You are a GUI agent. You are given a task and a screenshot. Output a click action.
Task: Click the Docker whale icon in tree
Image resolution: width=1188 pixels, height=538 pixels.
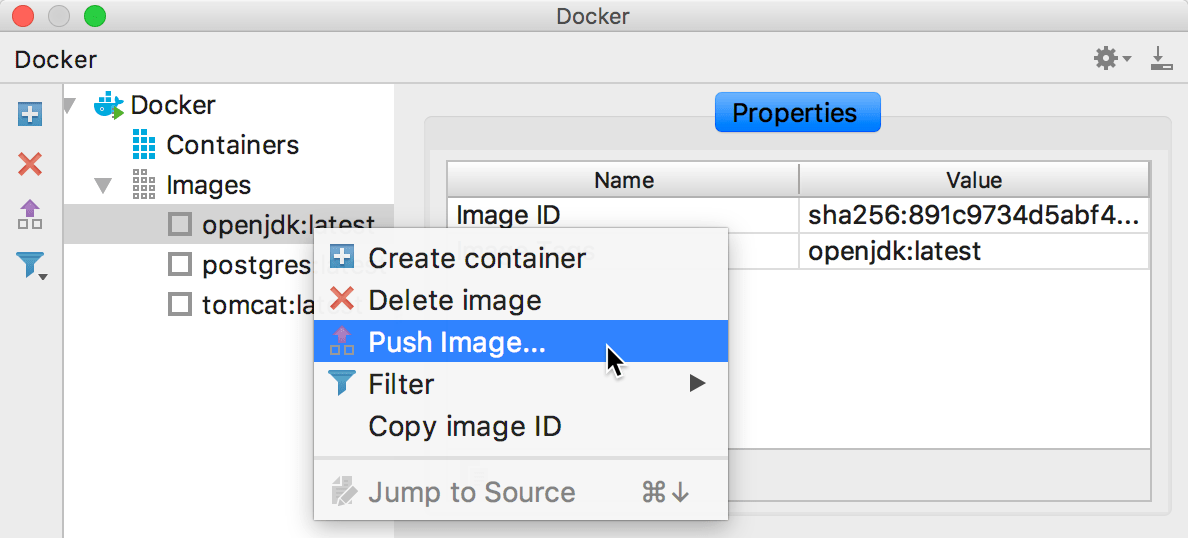click(x=108, y=105)
